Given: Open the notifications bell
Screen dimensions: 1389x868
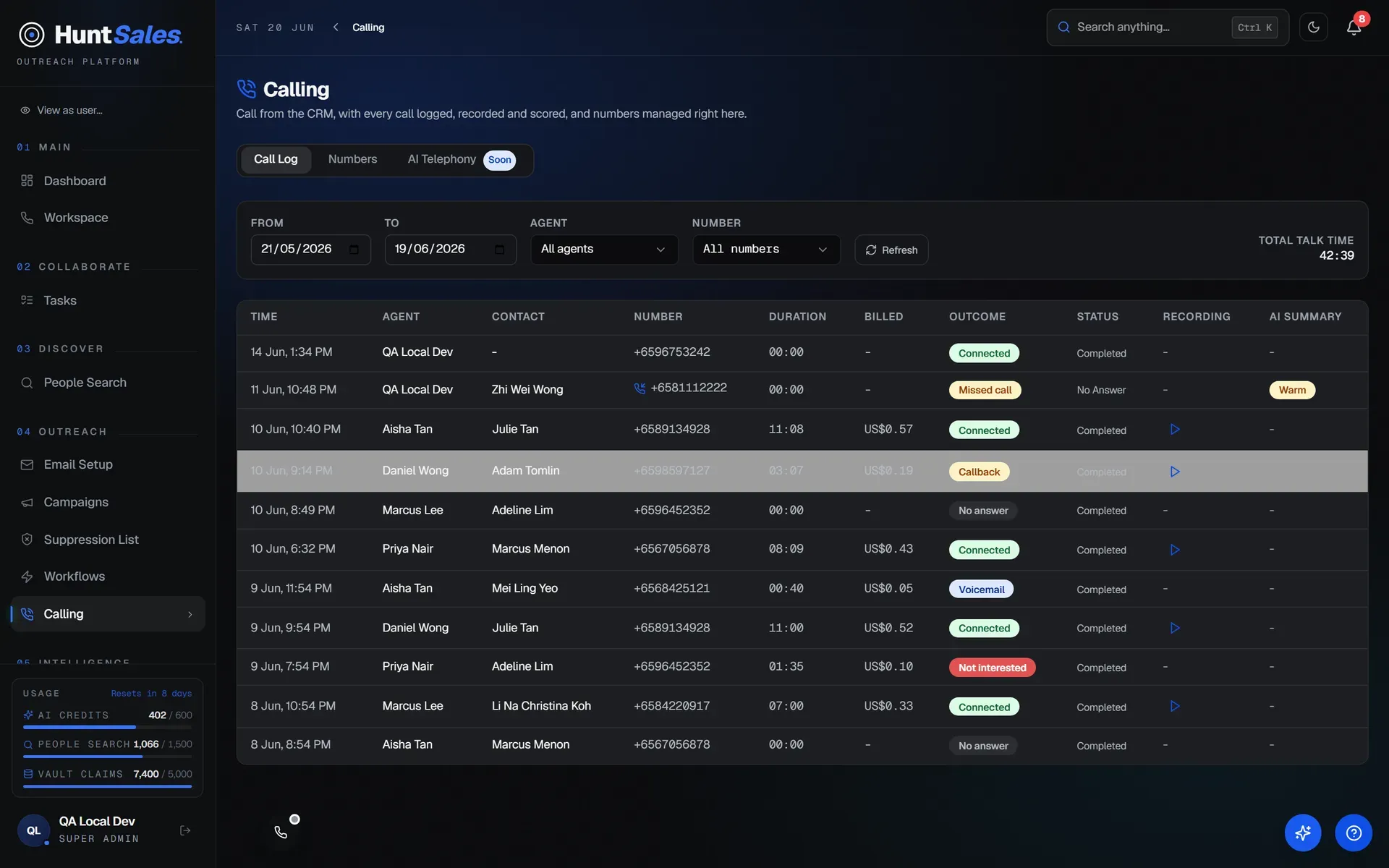Looking at the screenshot, I should click(1354, 27).
